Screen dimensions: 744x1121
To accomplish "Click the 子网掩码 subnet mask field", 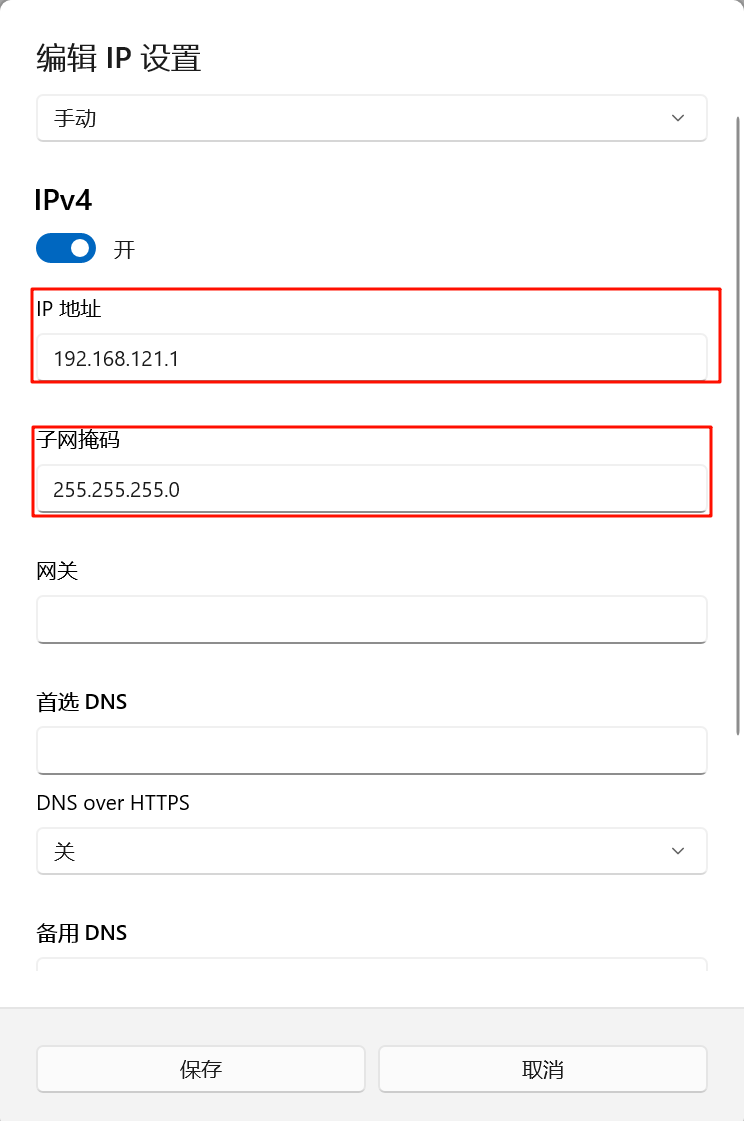I will 372,490.
